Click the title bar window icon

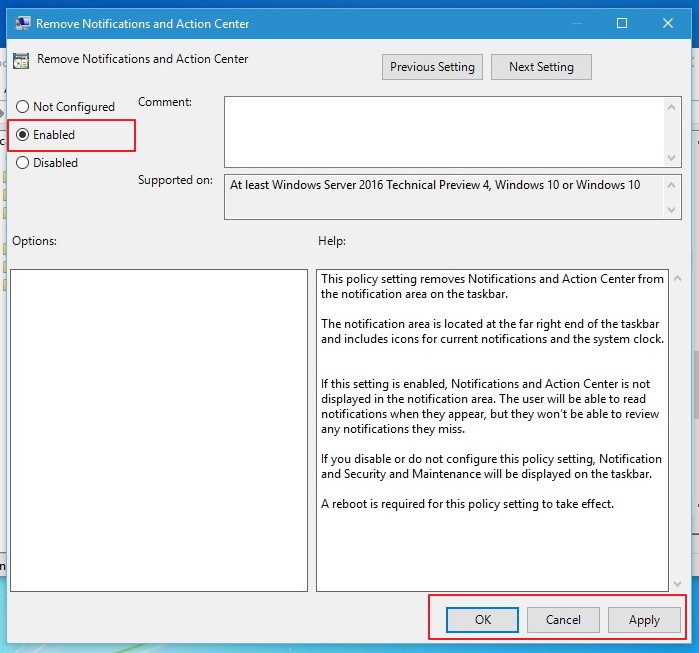pos(22,23)
